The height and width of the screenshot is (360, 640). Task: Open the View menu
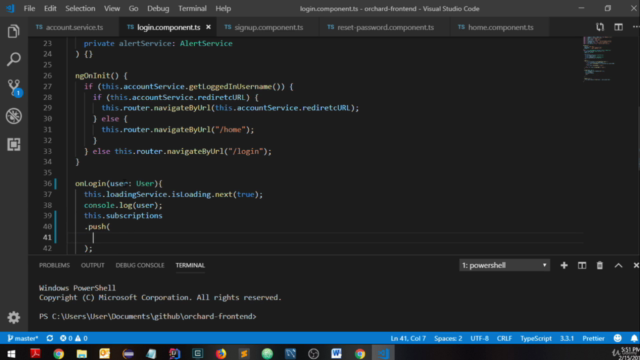111,9
